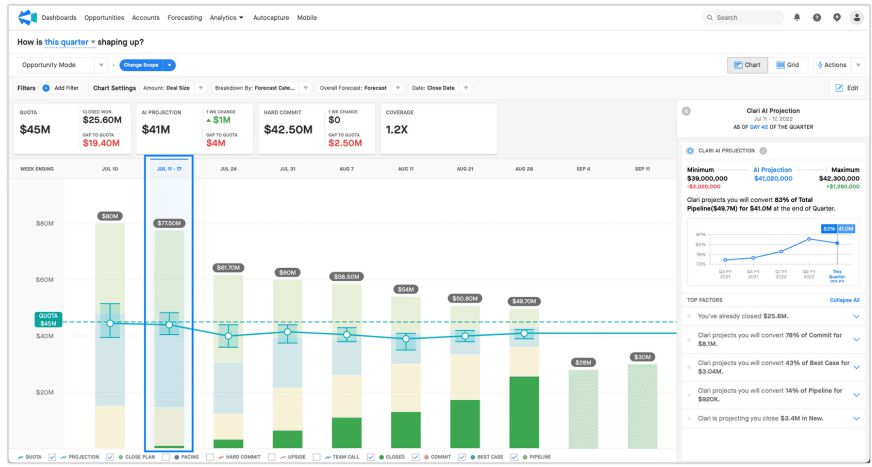Click the QUOTA line legend icon

21,457
